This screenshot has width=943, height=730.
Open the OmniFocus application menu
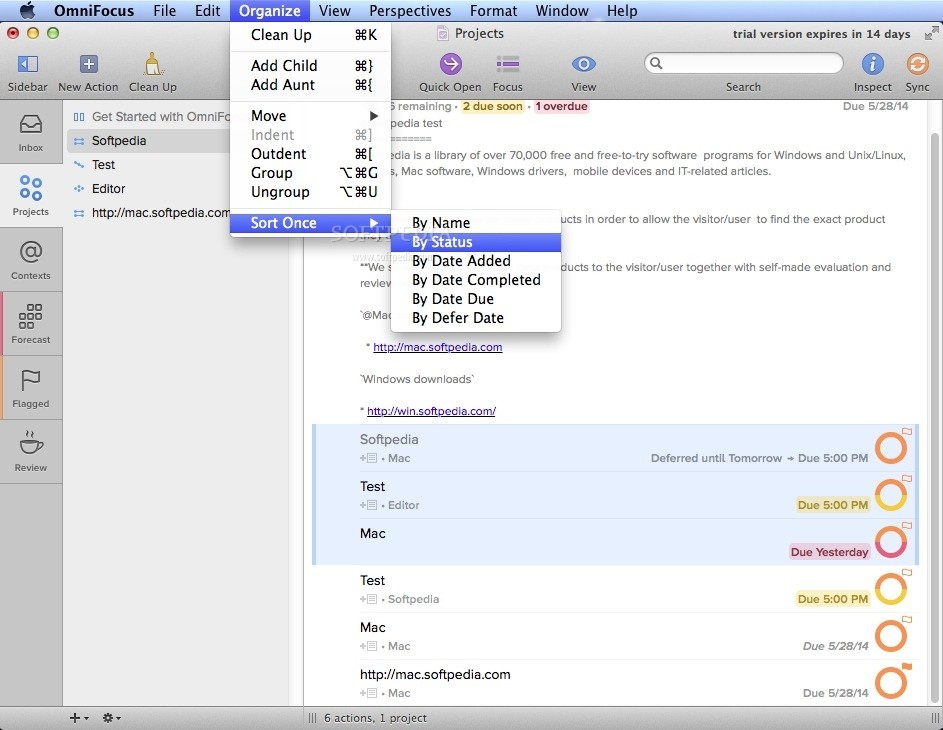point(94,11)
